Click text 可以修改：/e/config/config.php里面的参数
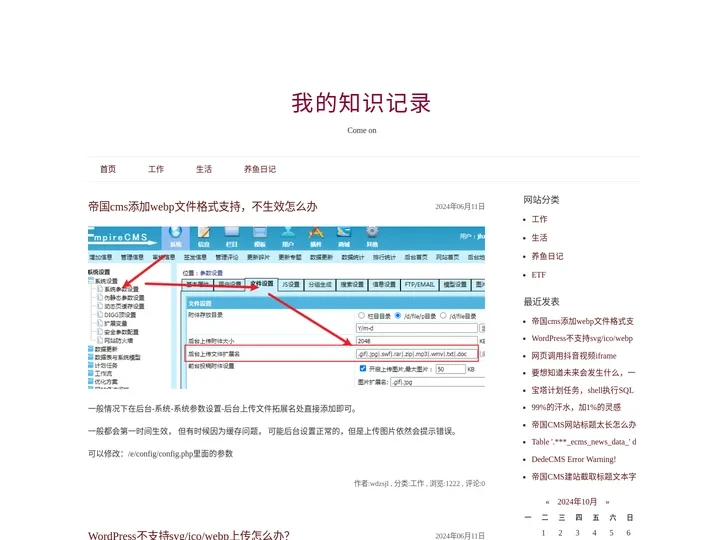Viewport: 720px width, 540px height. 160,454
